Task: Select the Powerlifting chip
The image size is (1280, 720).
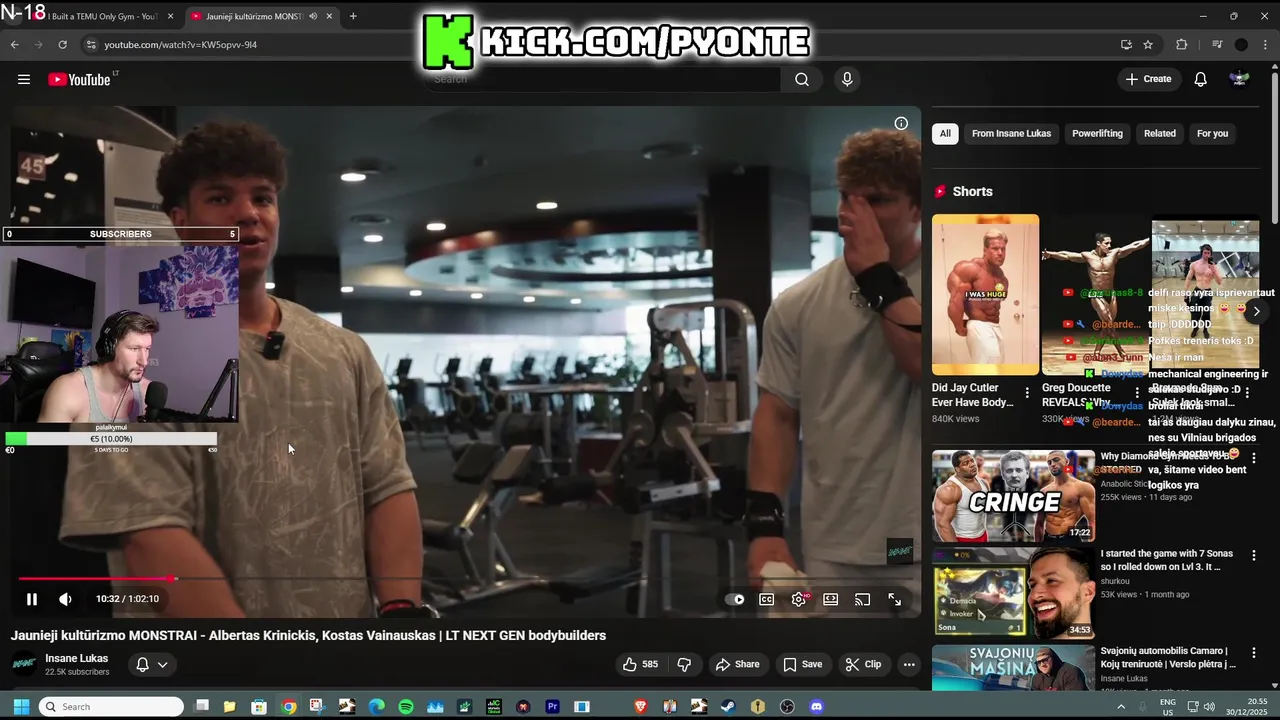Action: pyautogui.click(x=1097, y=133)
